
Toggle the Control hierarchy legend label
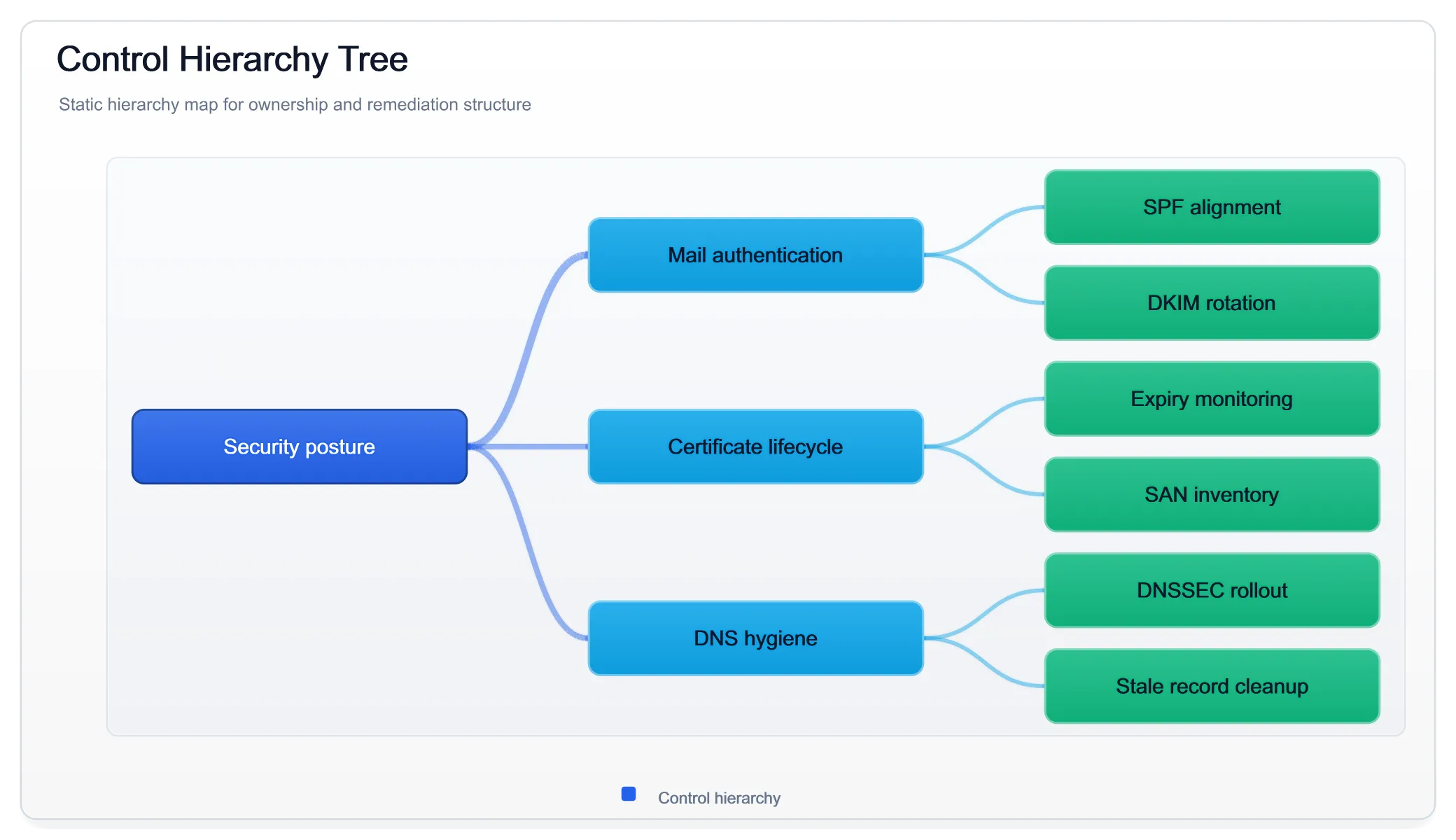719,798
